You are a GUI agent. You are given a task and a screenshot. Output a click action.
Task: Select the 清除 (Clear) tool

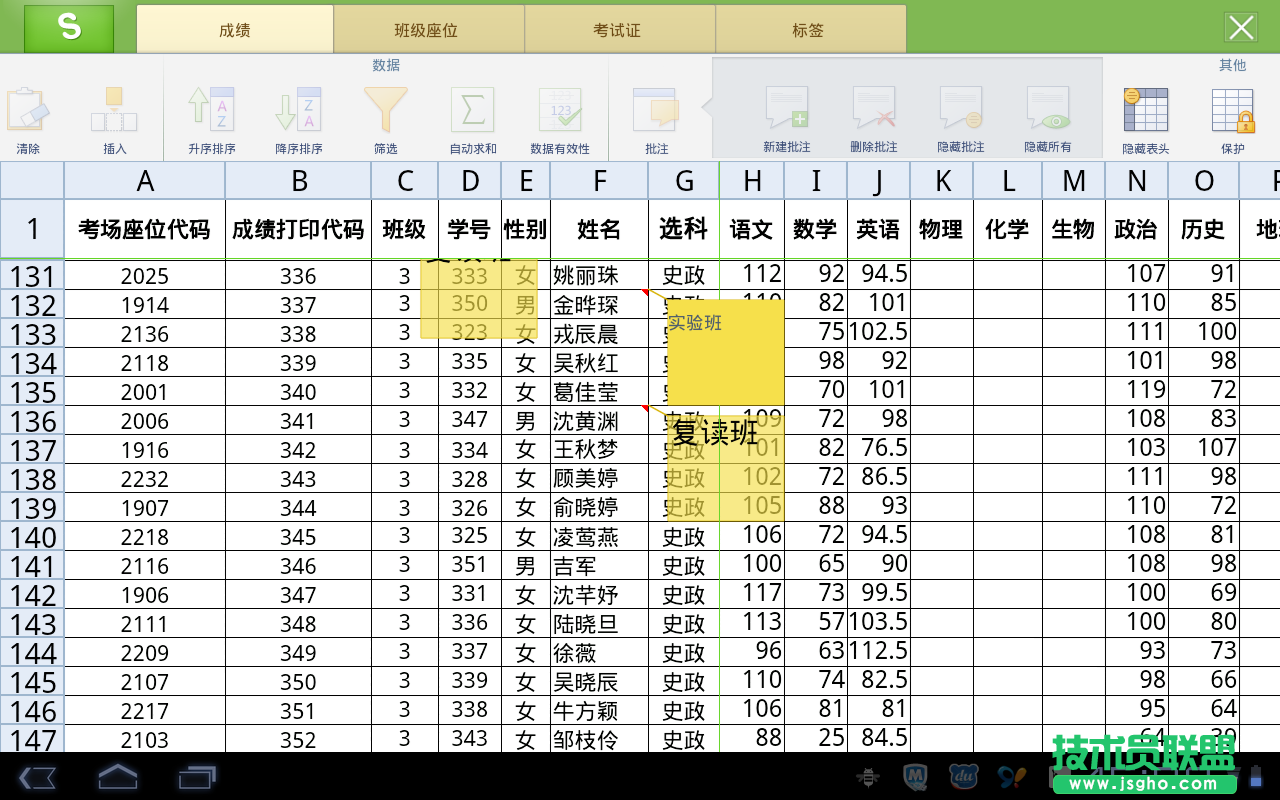coord(30,117)
